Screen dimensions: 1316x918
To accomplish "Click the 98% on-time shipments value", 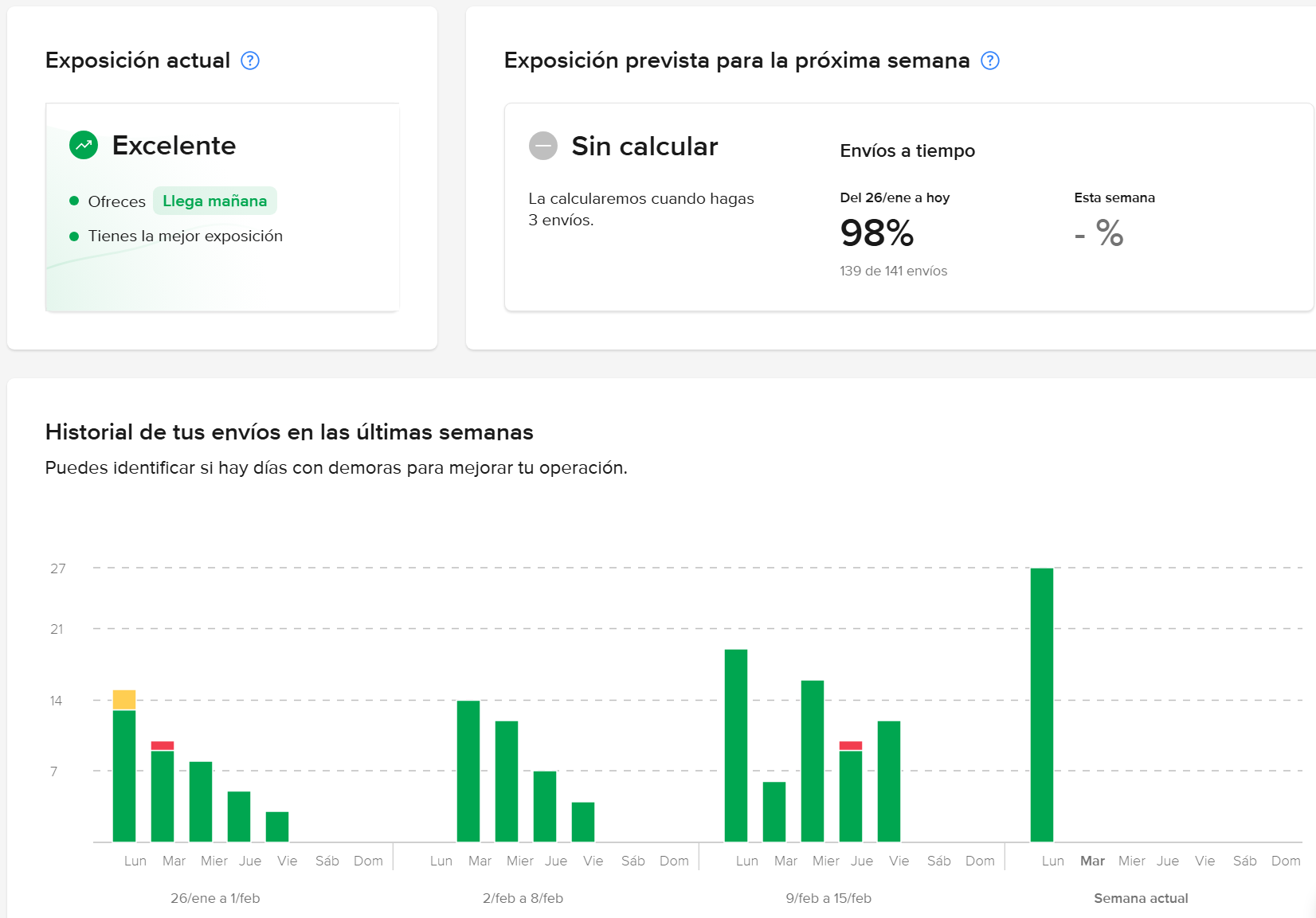I will pyautogui.click(x=876, y=233).
